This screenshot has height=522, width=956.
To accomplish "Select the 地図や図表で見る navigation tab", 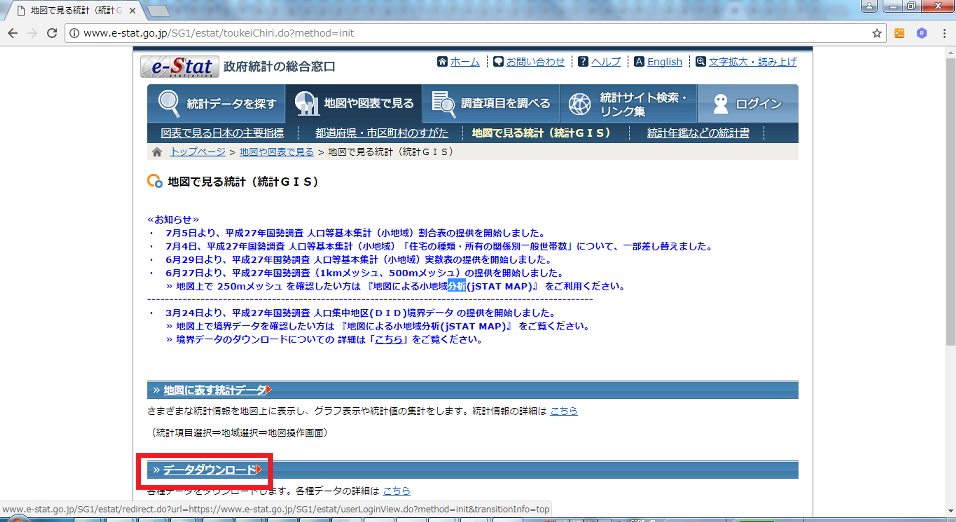I will (x=352, y=103).
